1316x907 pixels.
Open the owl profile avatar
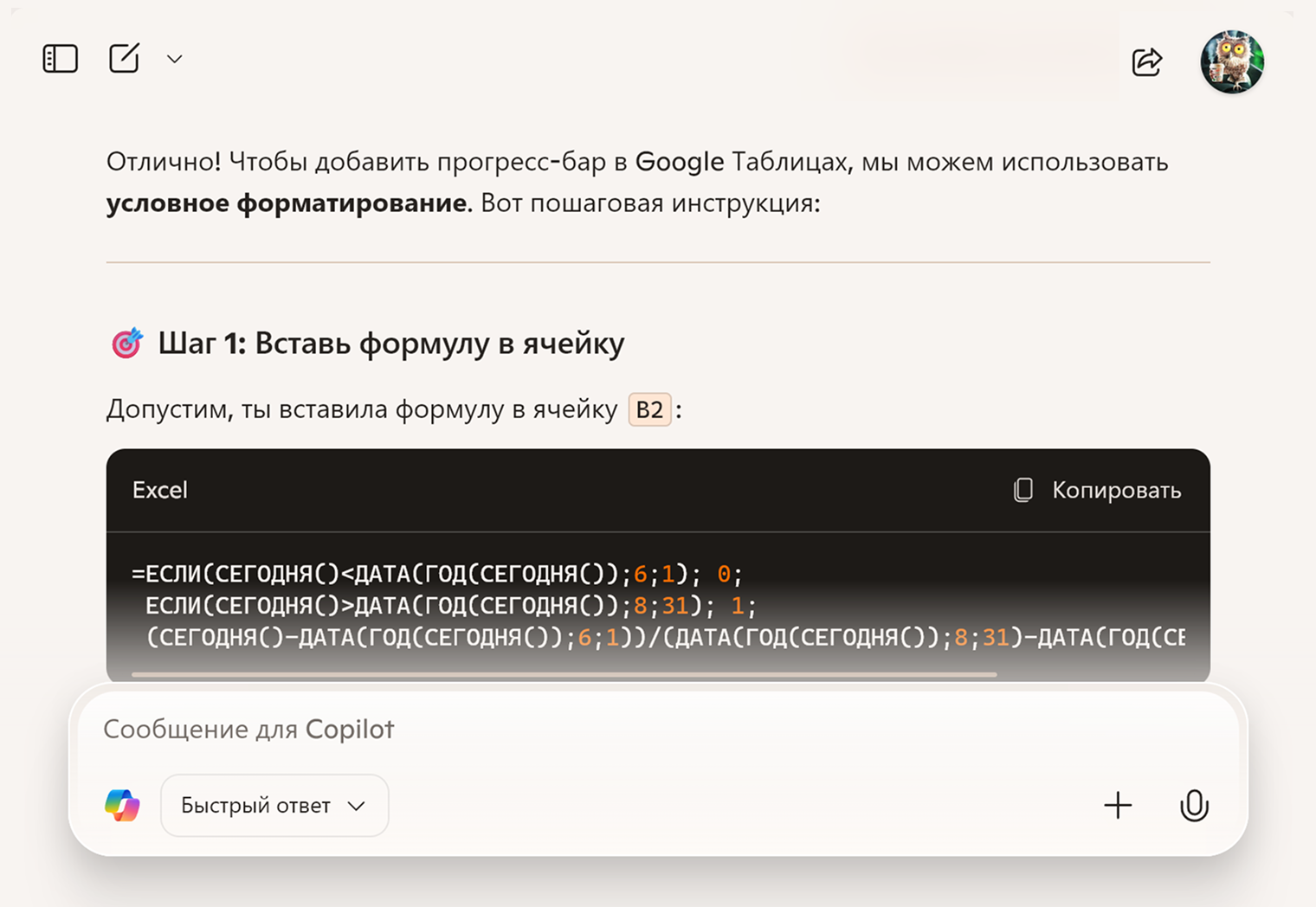tap(1232, 61)
